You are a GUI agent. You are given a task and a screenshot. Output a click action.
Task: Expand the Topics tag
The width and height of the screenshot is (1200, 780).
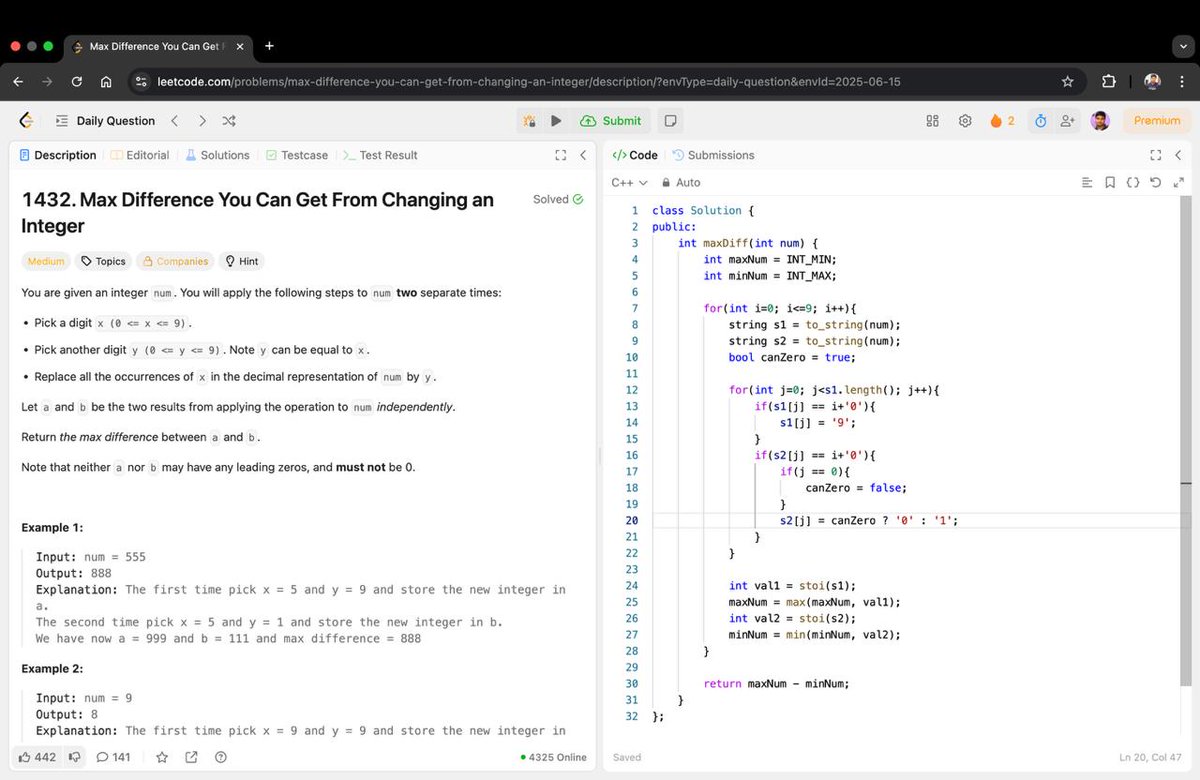tap(103, 261)
